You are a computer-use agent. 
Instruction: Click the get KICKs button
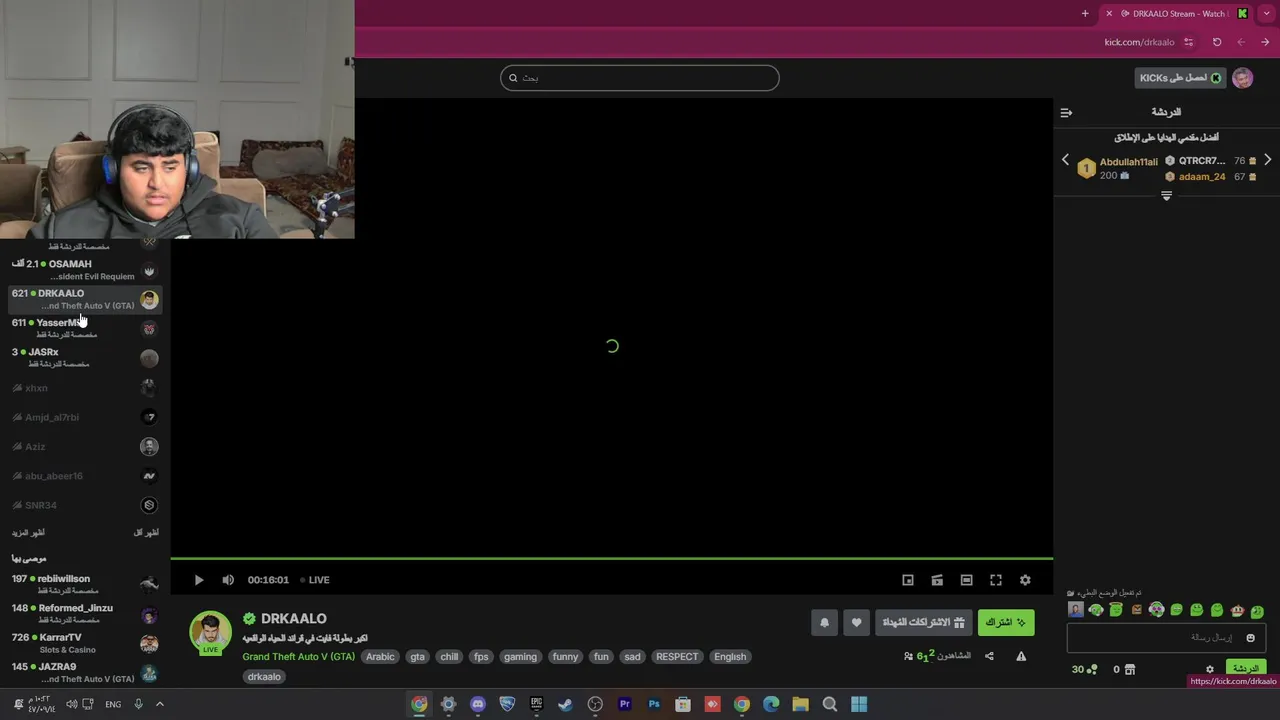(x=1180, y=78)
